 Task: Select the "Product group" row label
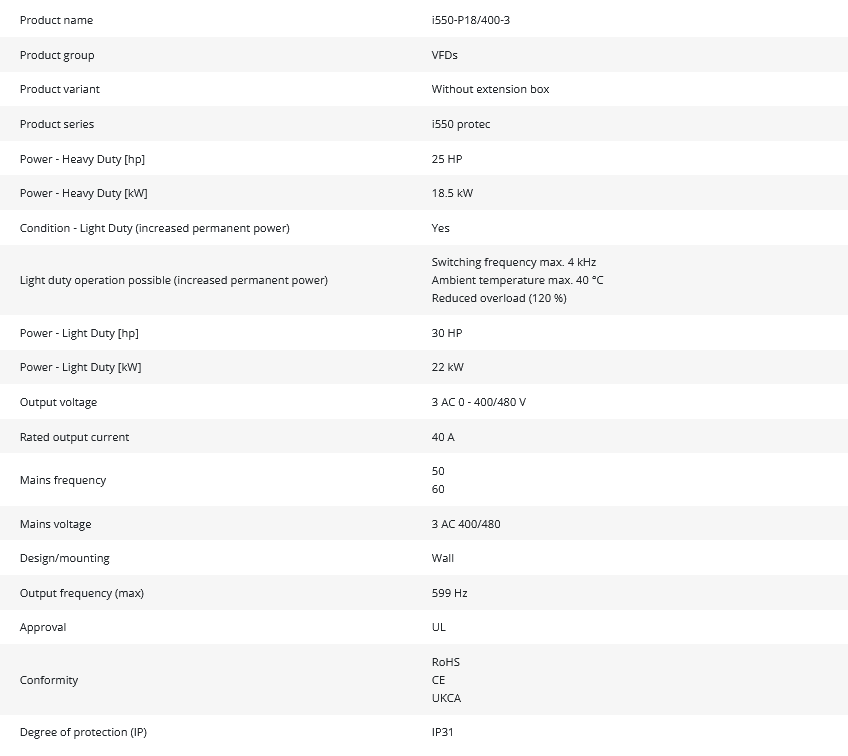coord(57,55)
